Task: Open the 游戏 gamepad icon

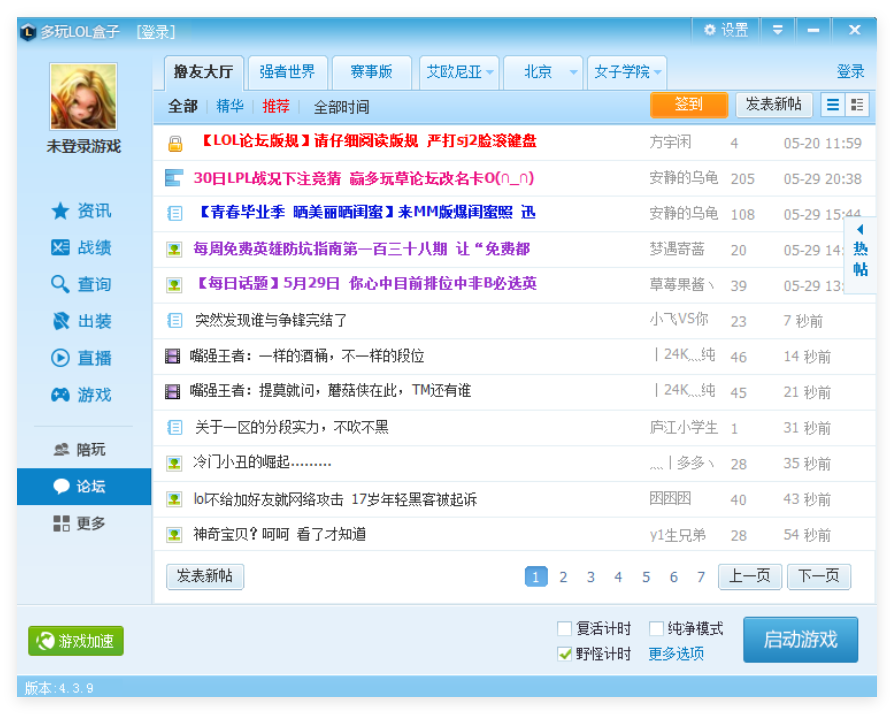Action: (x=60, y=395)
